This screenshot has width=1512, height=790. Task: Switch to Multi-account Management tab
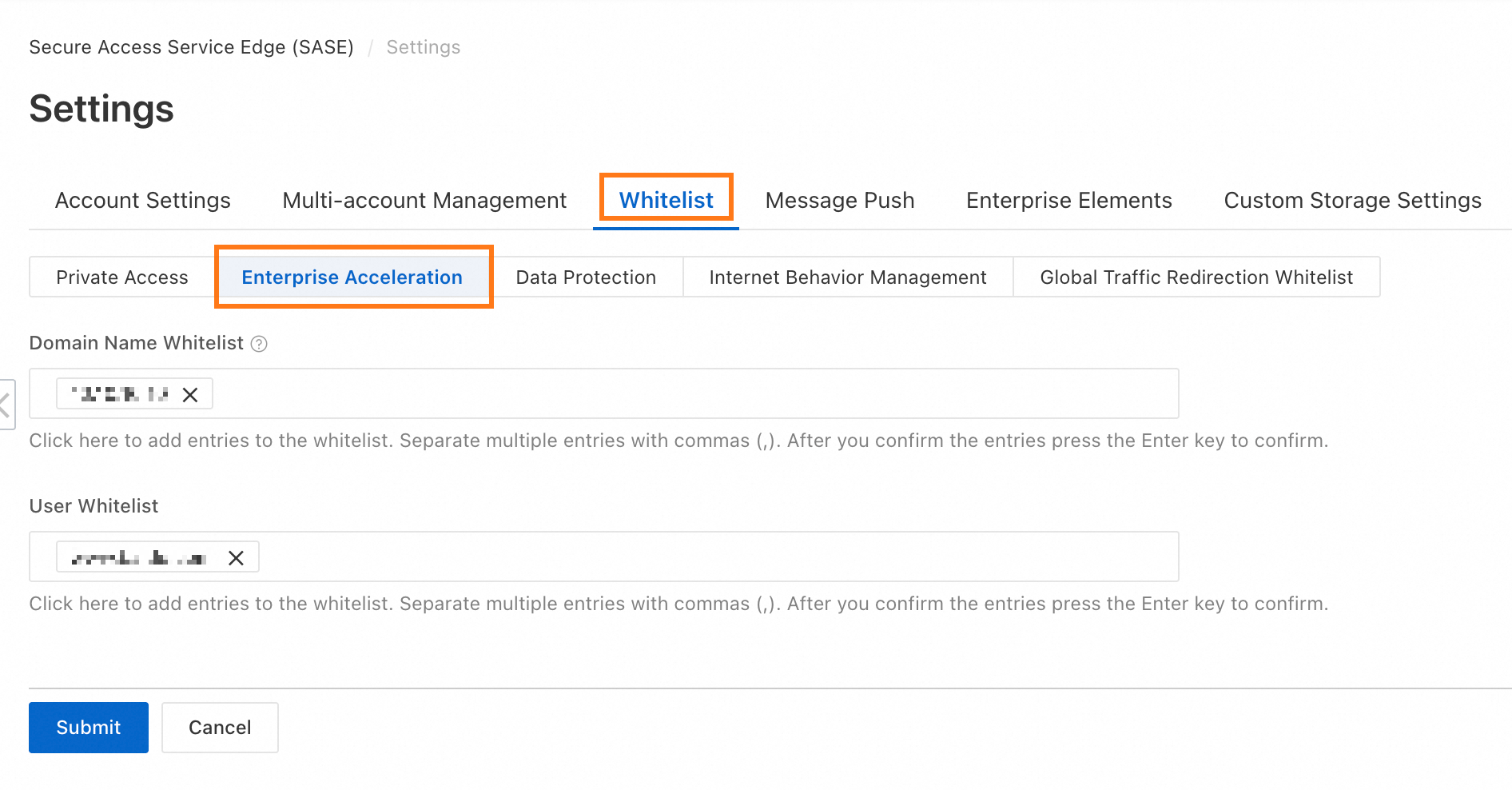tap(424, 200)
